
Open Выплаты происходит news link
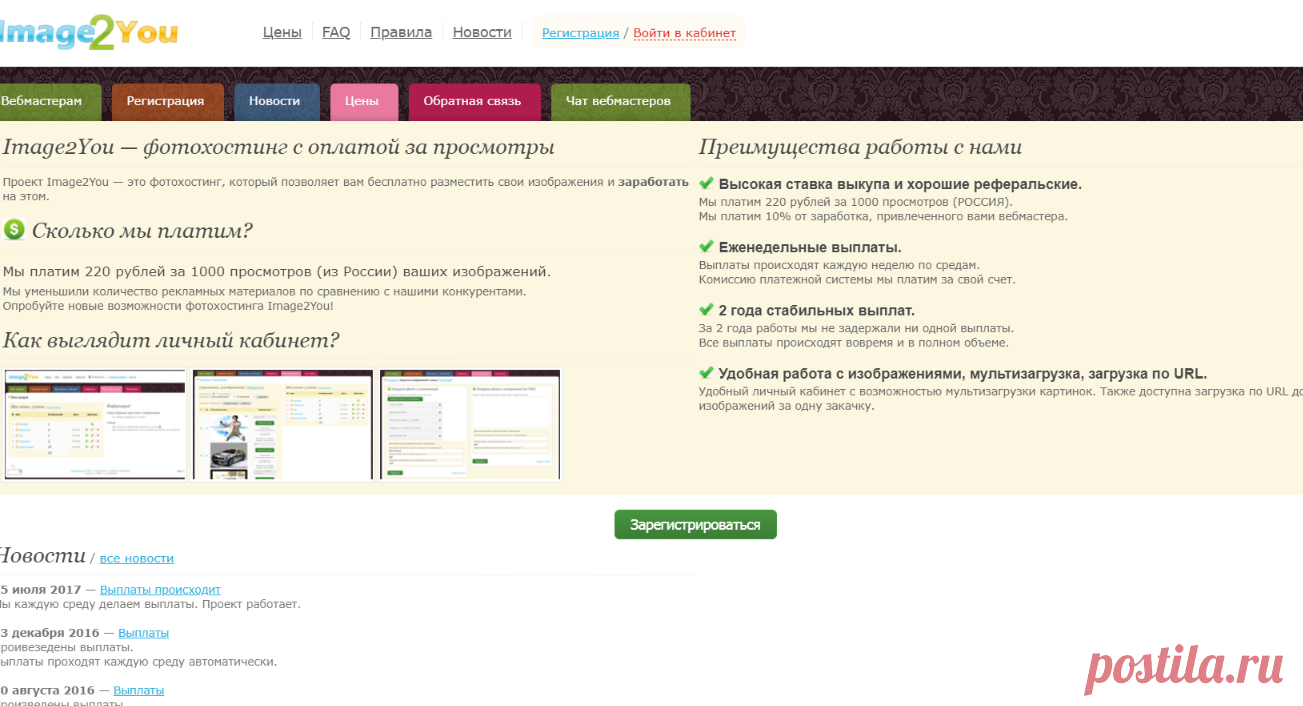tap(160, 590)
